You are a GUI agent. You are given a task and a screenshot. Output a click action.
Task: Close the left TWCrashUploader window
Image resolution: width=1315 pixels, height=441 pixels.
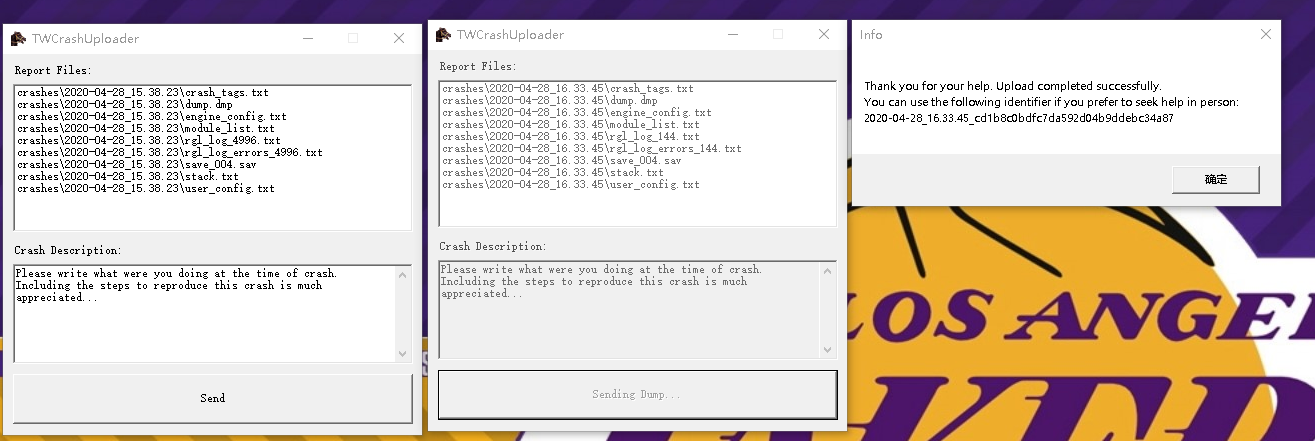pyautogui.click(x=399, y=39)
